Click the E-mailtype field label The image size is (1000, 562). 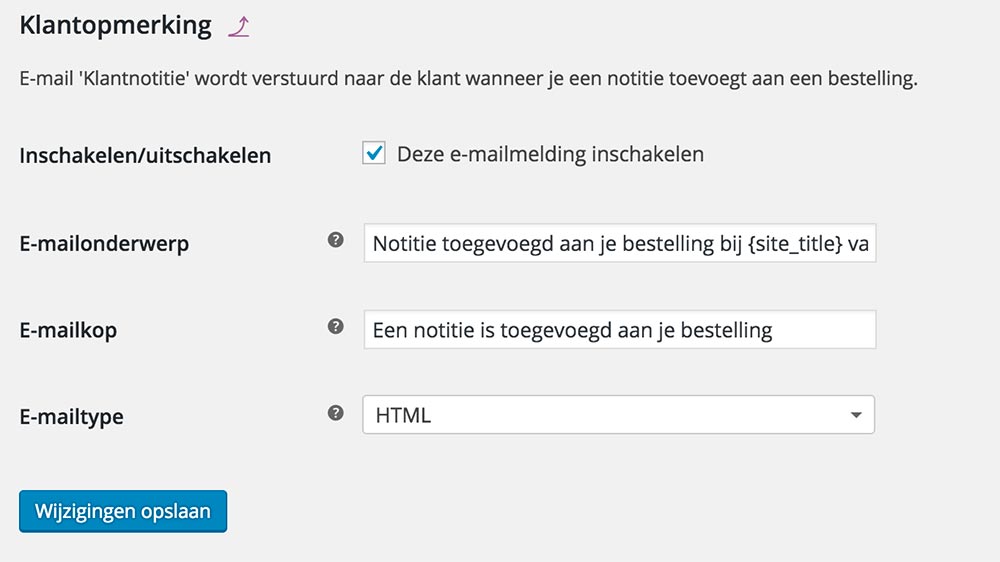[x=72, y=416]
